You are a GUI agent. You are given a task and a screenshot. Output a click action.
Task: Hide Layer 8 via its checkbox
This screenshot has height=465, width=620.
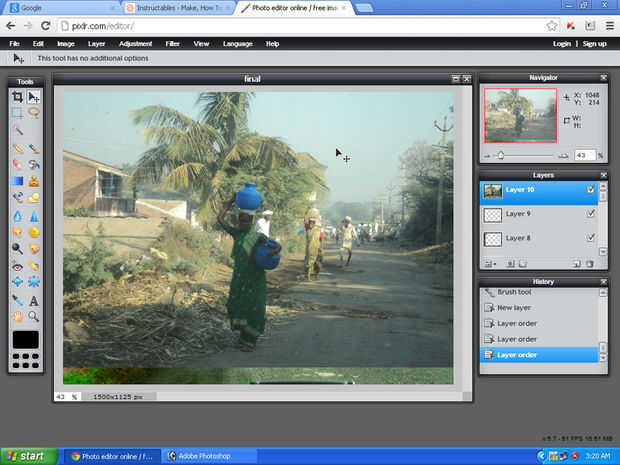591,238
